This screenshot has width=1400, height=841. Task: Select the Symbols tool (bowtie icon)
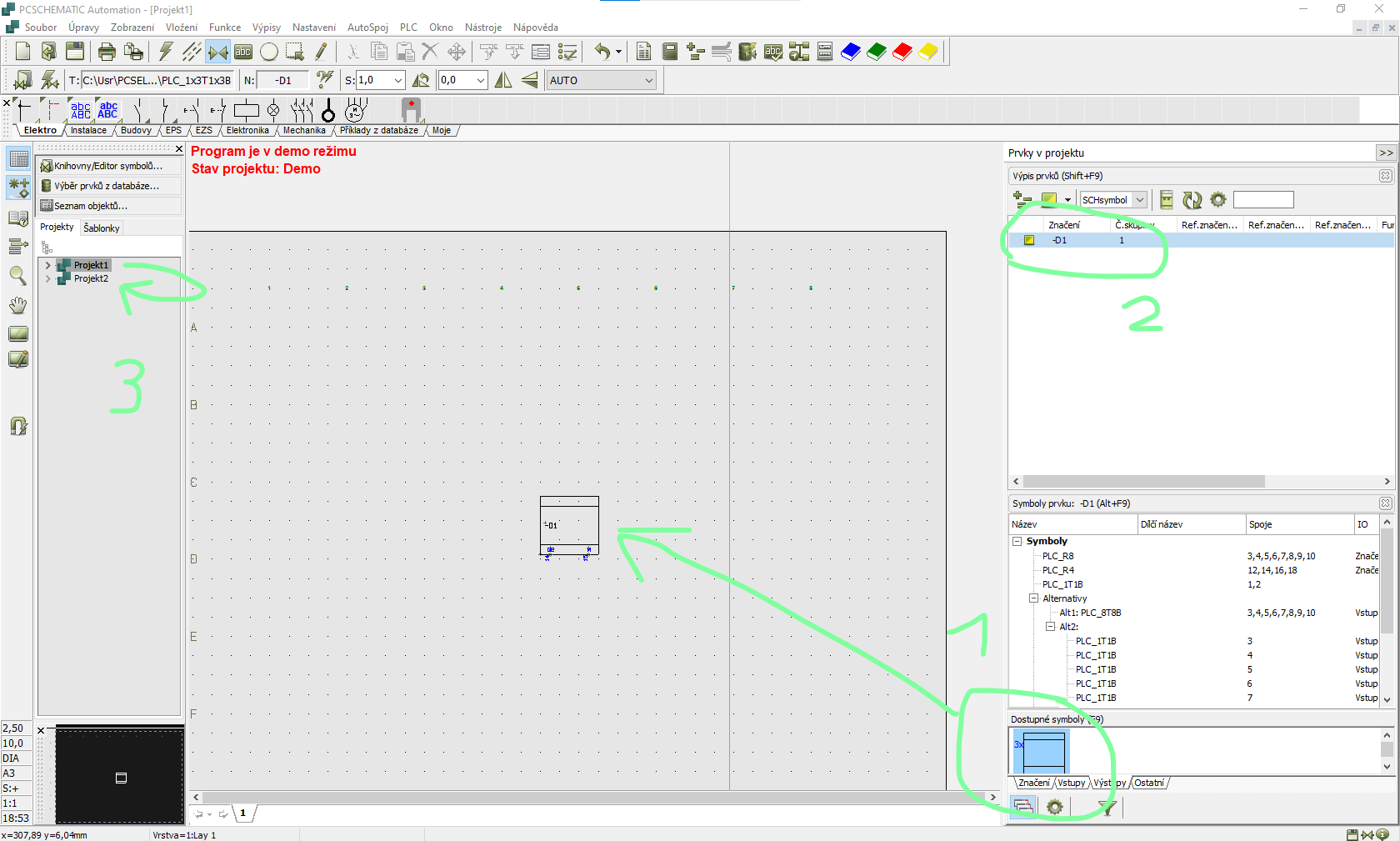coord(217,52)
